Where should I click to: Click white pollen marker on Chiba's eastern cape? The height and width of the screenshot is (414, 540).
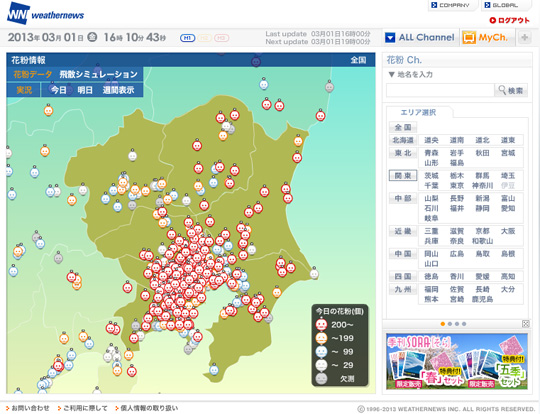pyautogui.click(x=314, y=273)
